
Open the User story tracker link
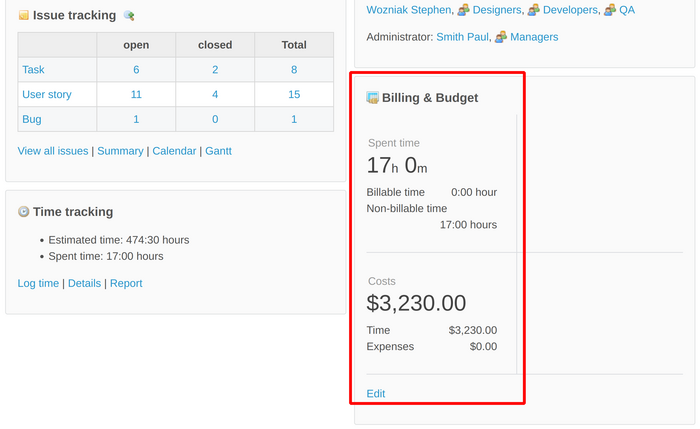coord(46,95)
